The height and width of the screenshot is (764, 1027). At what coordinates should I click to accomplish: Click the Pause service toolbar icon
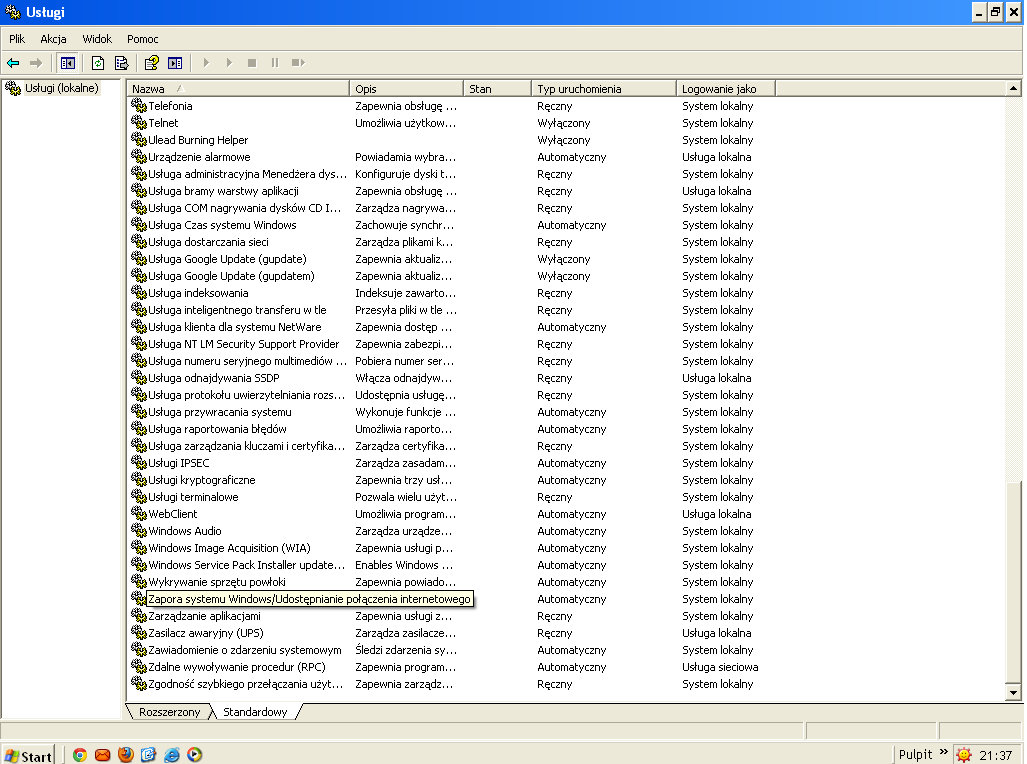pyautogui.click(x=274, y=63)
